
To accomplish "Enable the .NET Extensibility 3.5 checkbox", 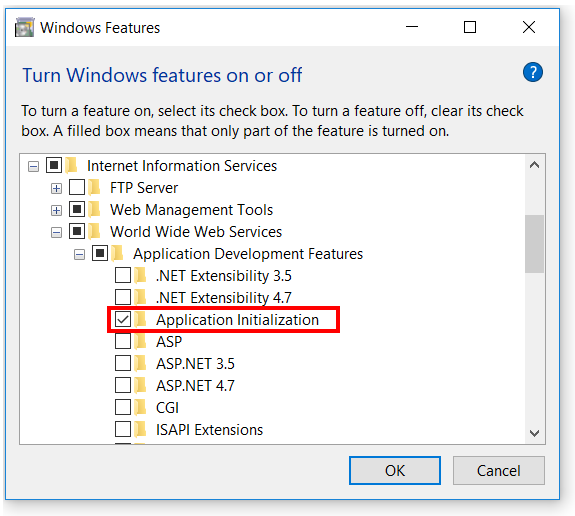I will pos(123,275).
